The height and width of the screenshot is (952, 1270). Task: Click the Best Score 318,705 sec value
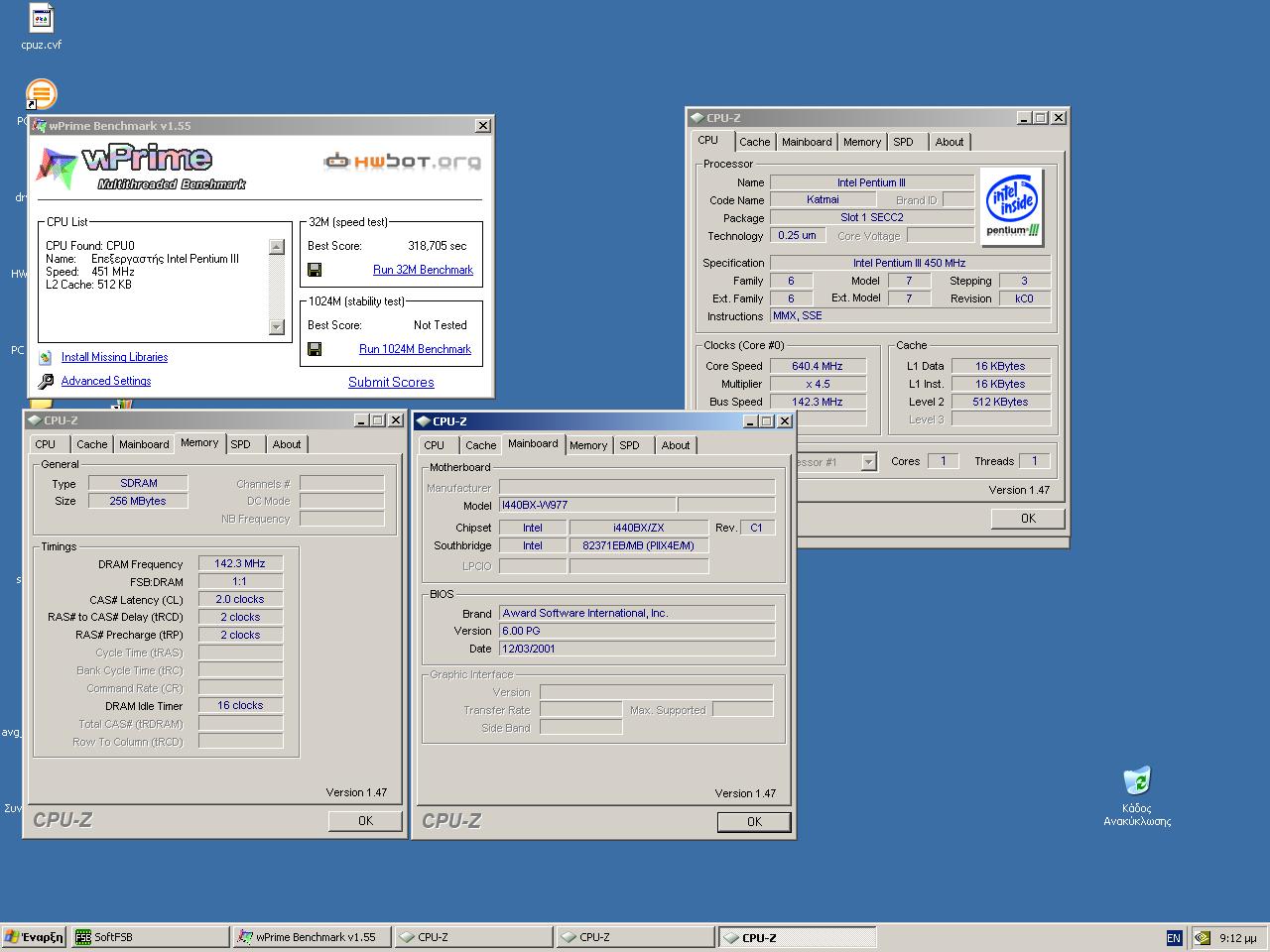pos(437,246)
